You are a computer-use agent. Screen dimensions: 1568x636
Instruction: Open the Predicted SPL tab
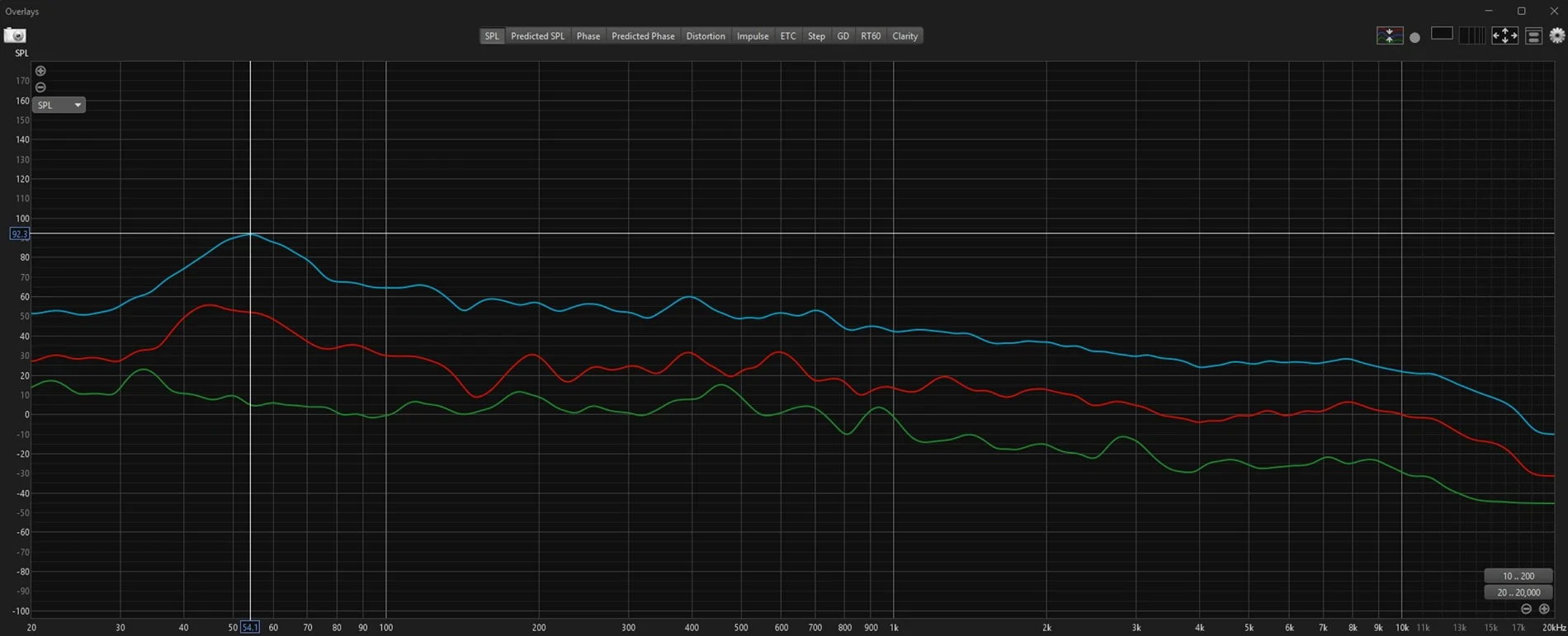tap(537, 35)
